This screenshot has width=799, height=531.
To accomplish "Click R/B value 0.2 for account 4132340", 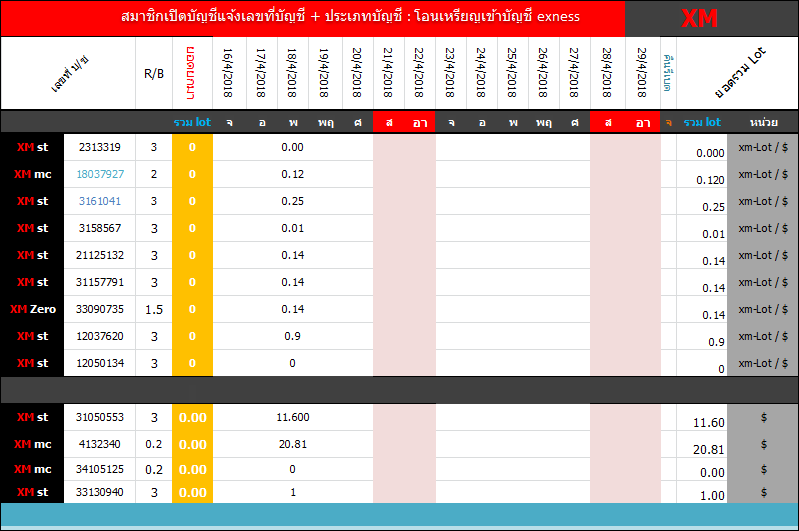I will pos(154,444).
